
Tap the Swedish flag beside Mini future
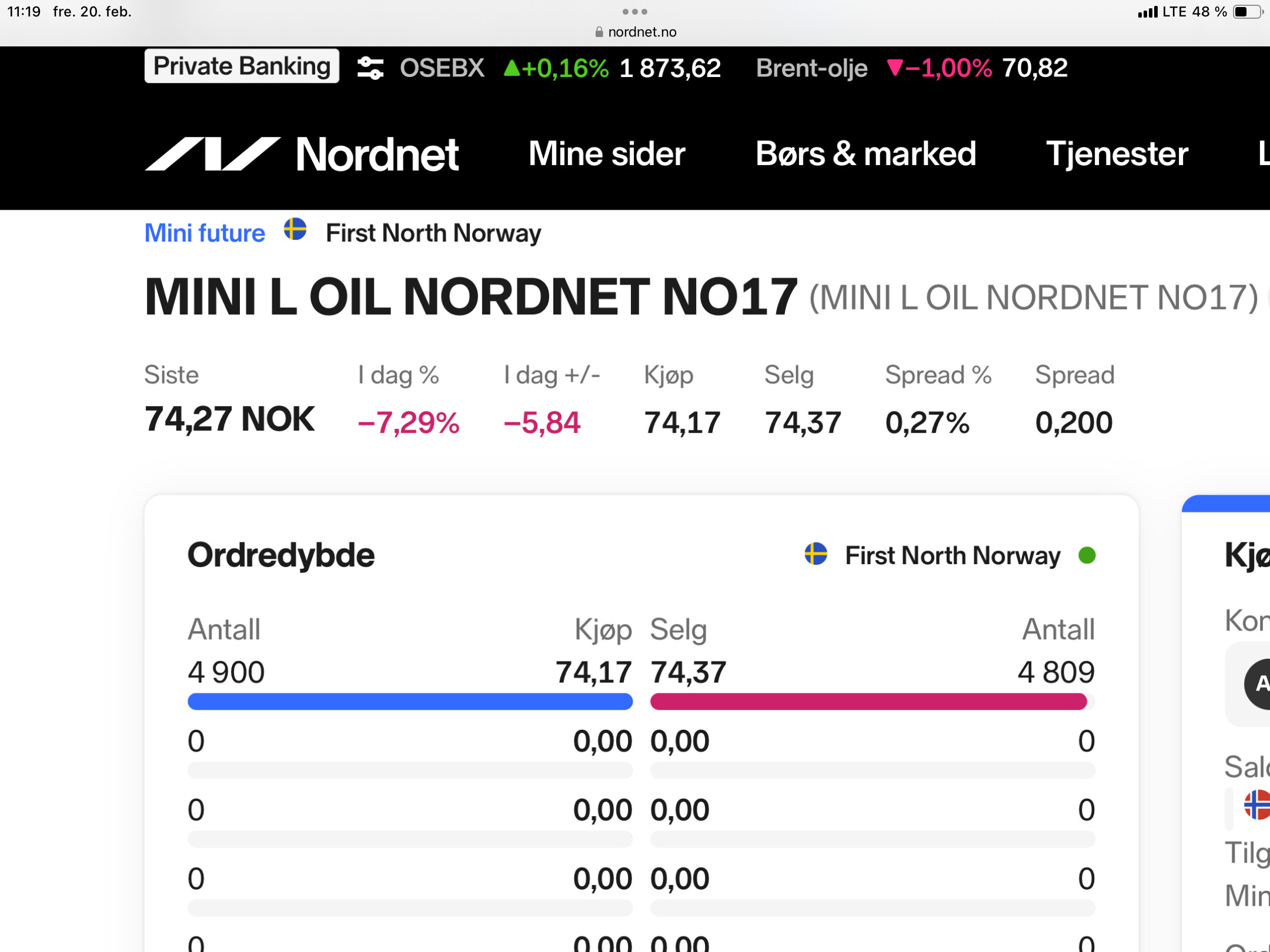[295, 230]
